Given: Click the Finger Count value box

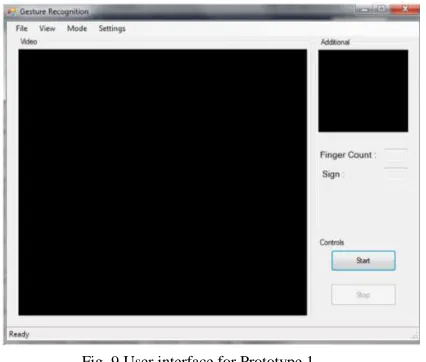Looking at the screenshot, I should (396, 155).
